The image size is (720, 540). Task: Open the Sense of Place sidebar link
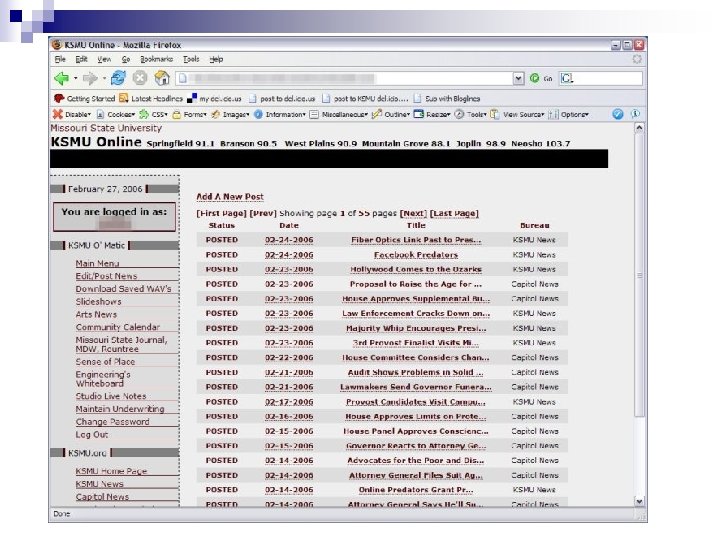105,361
